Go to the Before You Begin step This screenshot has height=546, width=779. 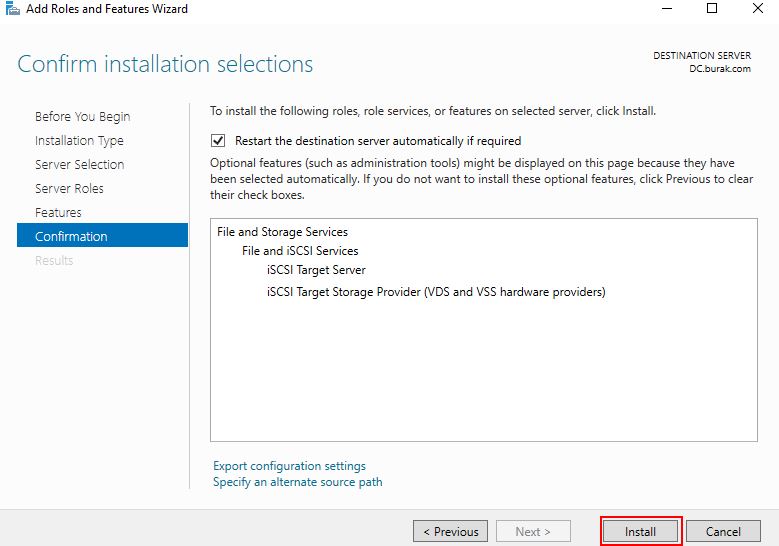[82, 116]
